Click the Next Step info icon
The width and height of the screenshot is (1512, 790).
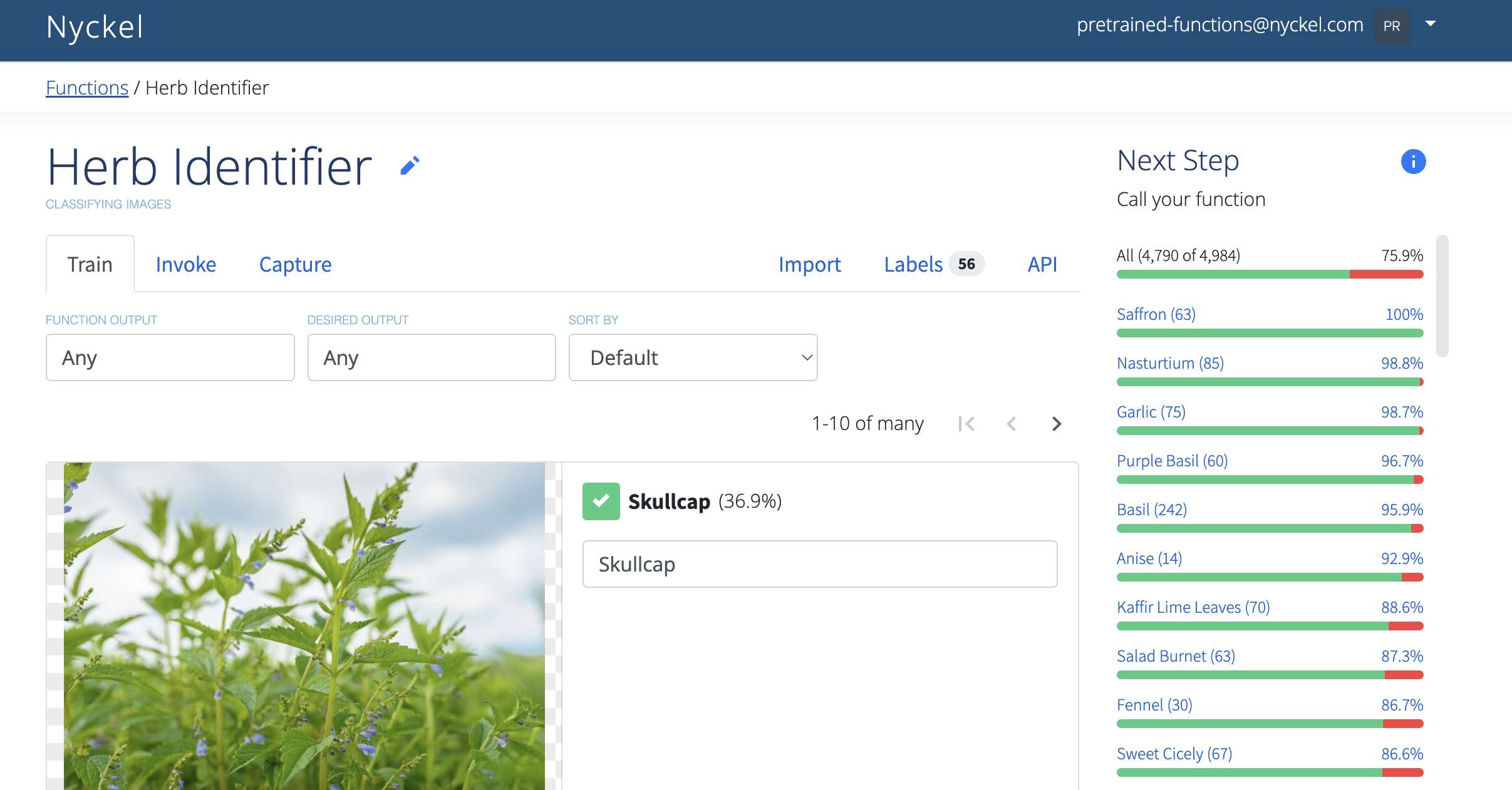coord(1413,161)
